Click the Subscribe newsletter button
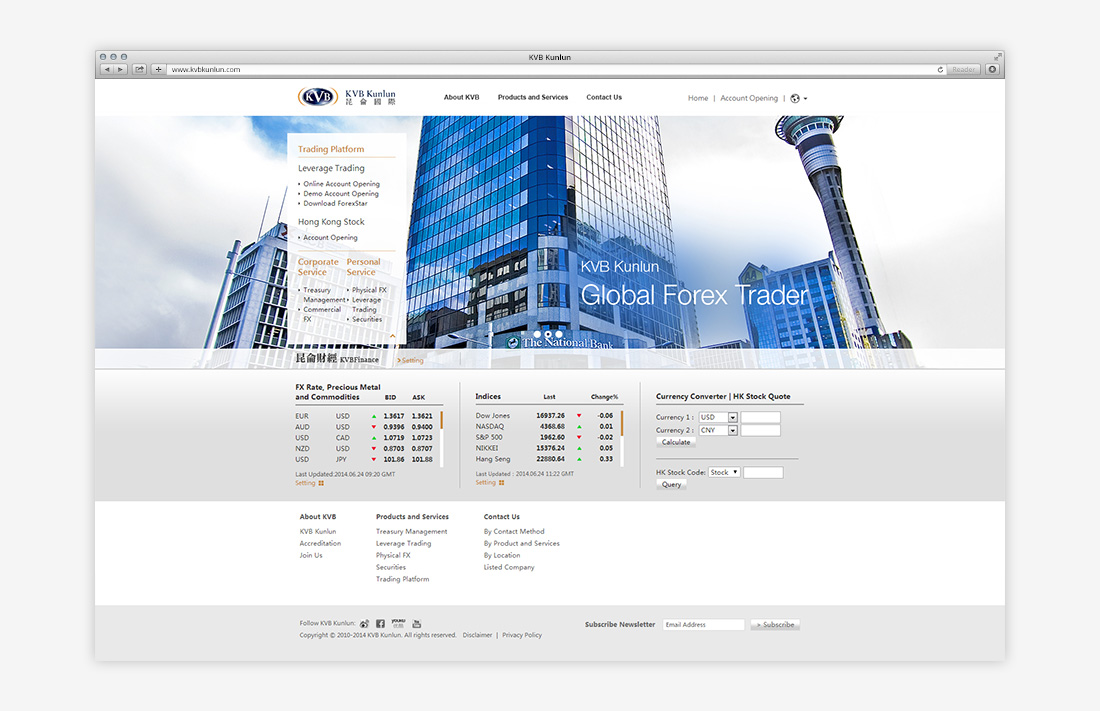Viewport: 1100px width, 711px height. tap(775, 625)
